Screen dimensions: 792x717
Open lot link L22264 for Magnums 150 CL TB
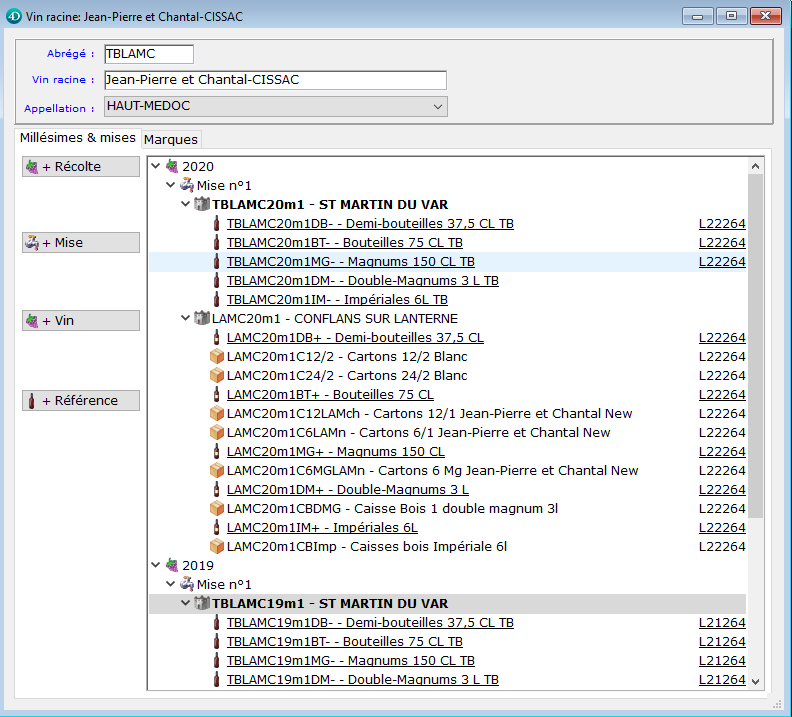coord(721,262)
